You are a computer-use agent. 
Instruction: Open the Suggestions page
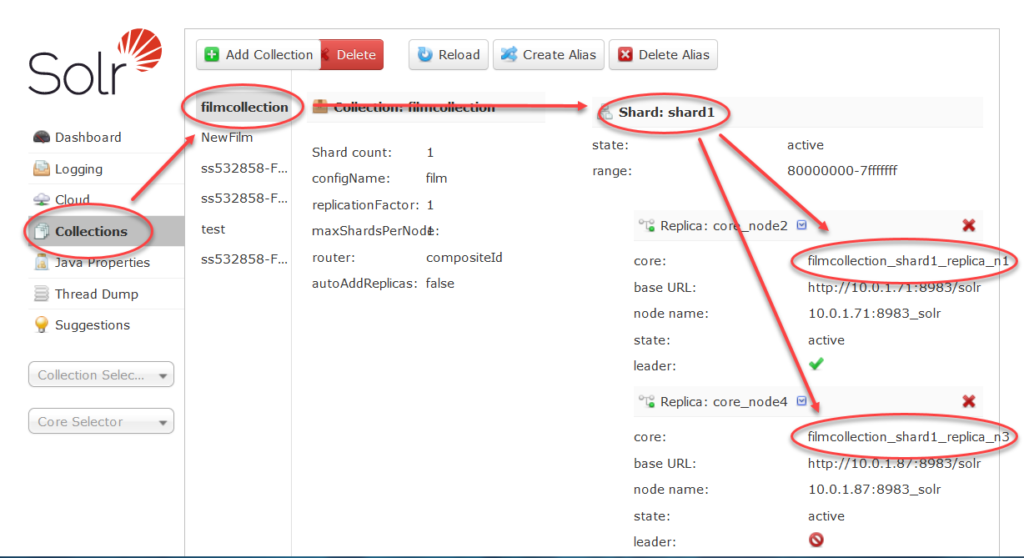click(92, 325)
